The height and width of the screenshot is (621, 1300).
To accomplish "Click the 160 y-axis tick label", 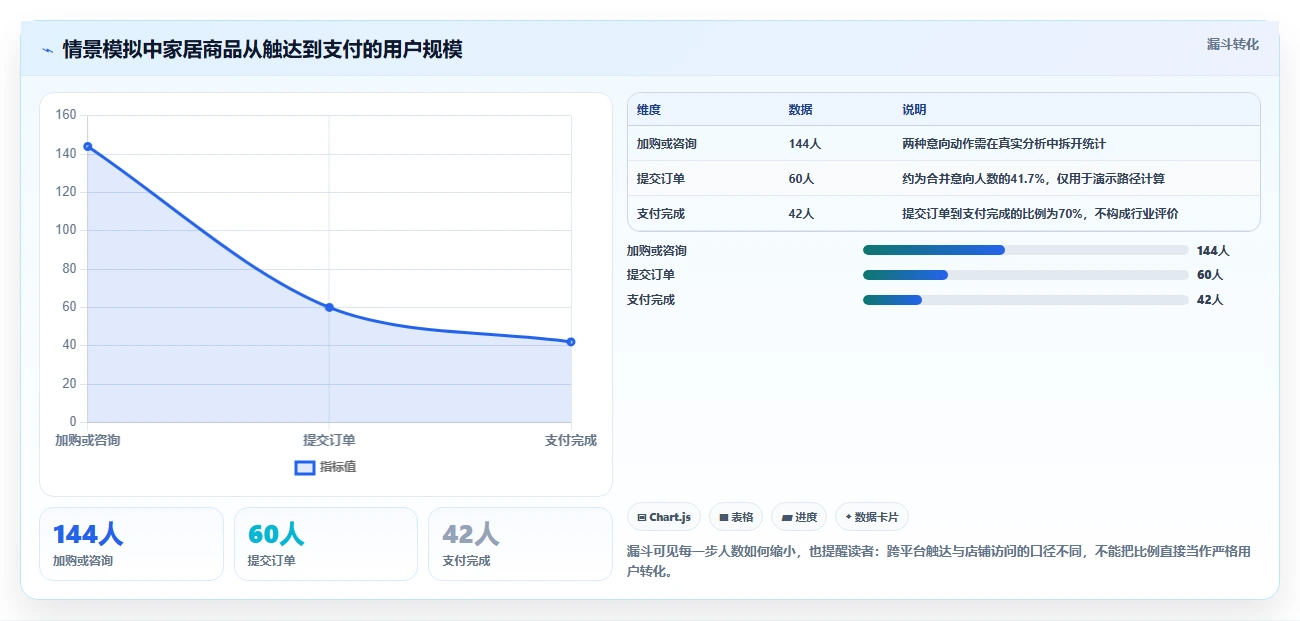I will [x=65, y=115].
